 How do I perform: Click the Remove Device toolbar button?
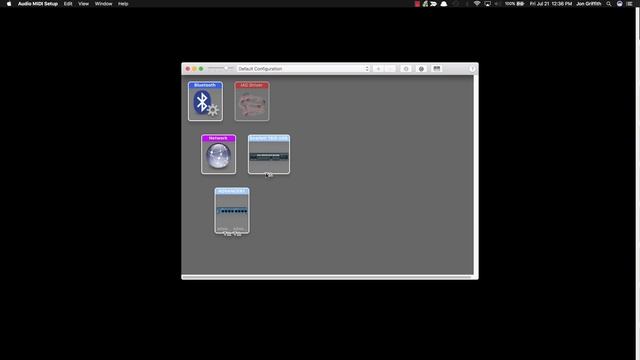coord(390,69)
